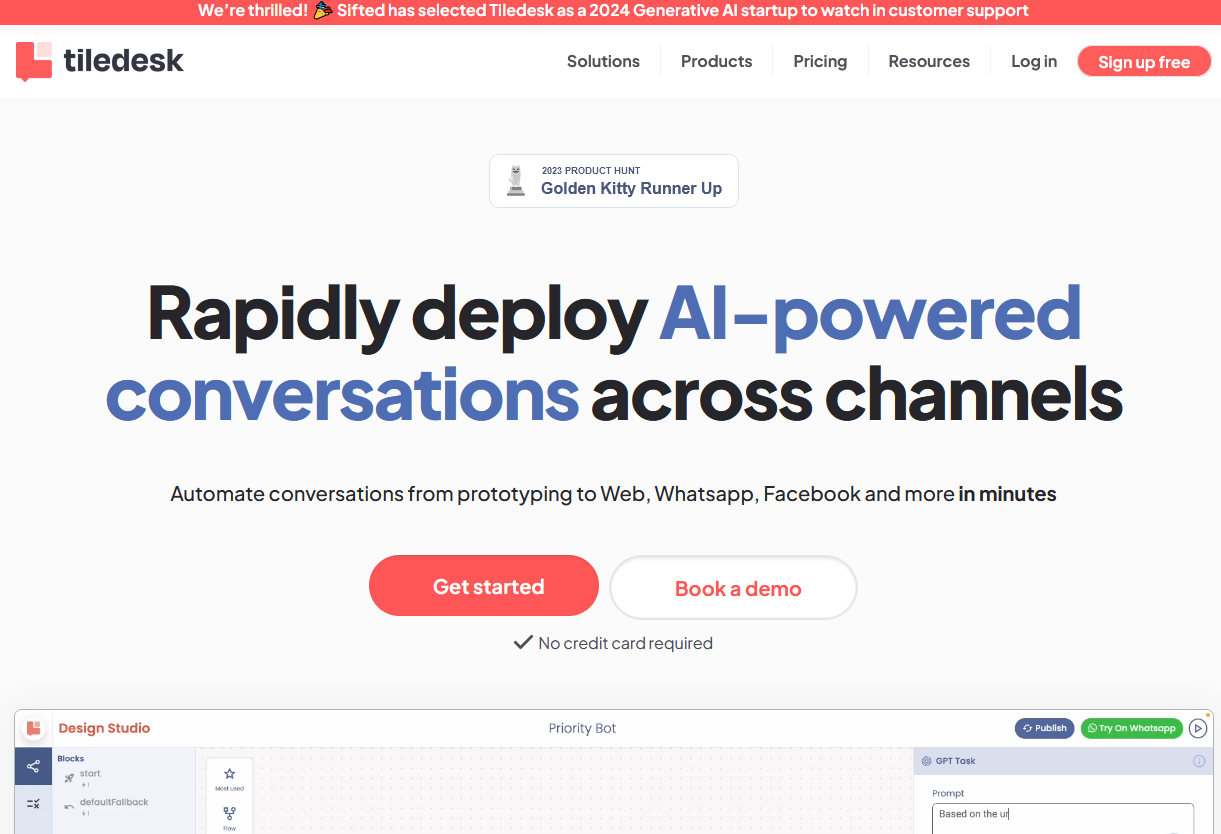The width and height of the screenshot is (1221, 834).
Task: Open the Solutions dropdown menu
Action: point(603,61)
